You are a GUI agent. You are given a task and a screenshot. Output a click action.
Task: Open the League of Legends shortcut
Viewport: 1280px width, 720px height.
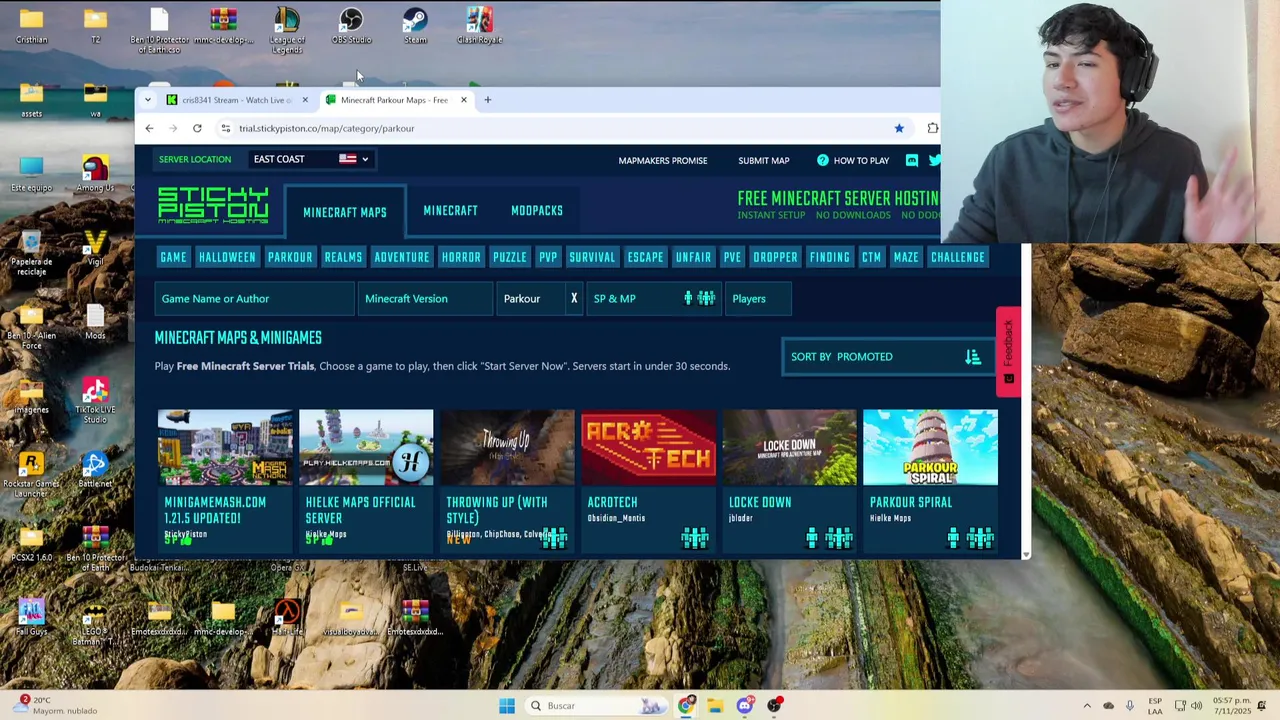287,30
